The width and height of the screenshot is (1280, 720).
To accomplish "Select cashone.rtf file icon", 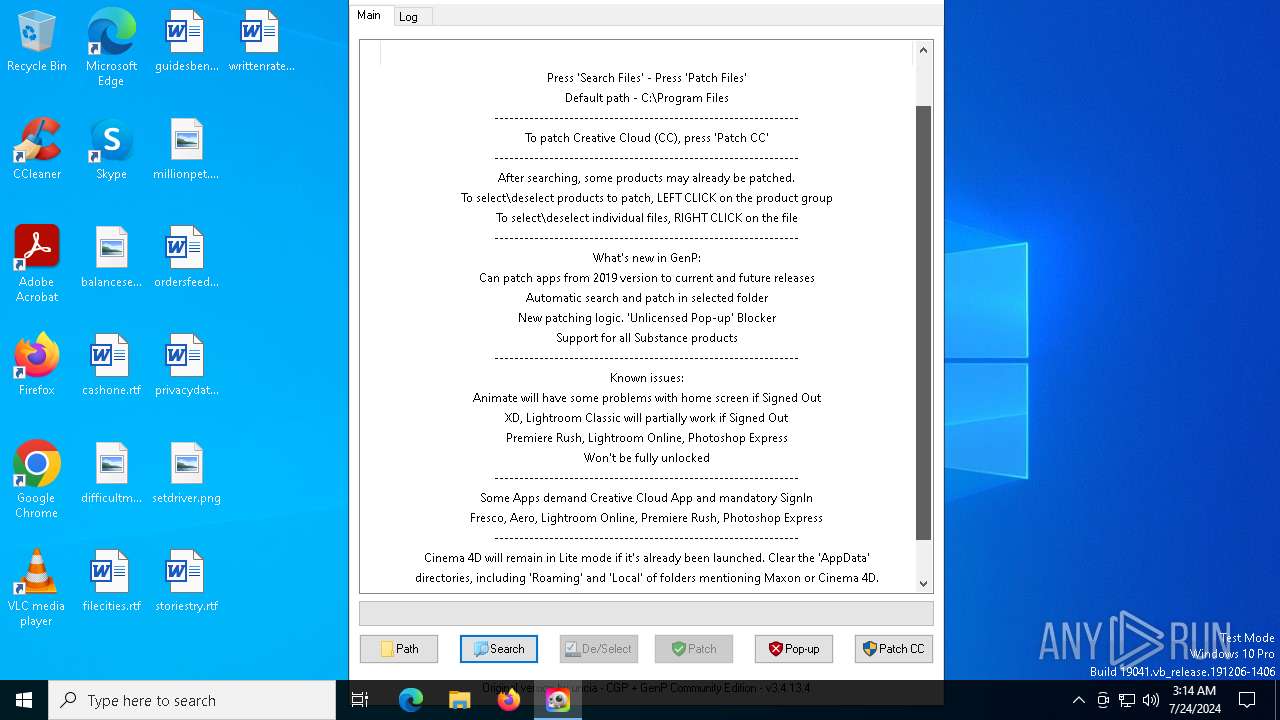I will [111, 366].
